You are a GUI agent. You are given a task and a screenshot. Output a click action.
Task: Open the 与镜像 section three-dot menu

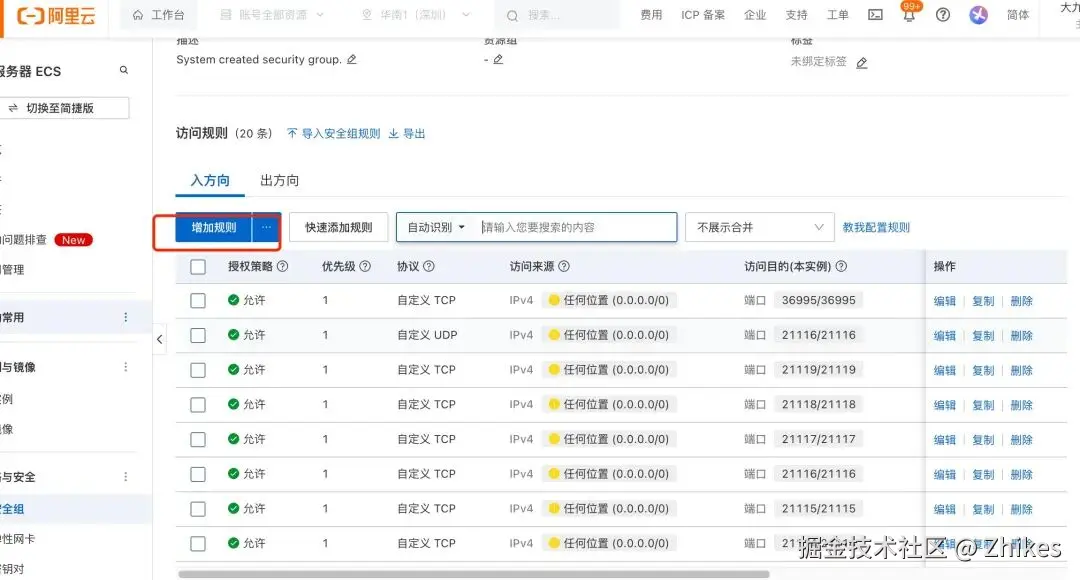(125, 366)
